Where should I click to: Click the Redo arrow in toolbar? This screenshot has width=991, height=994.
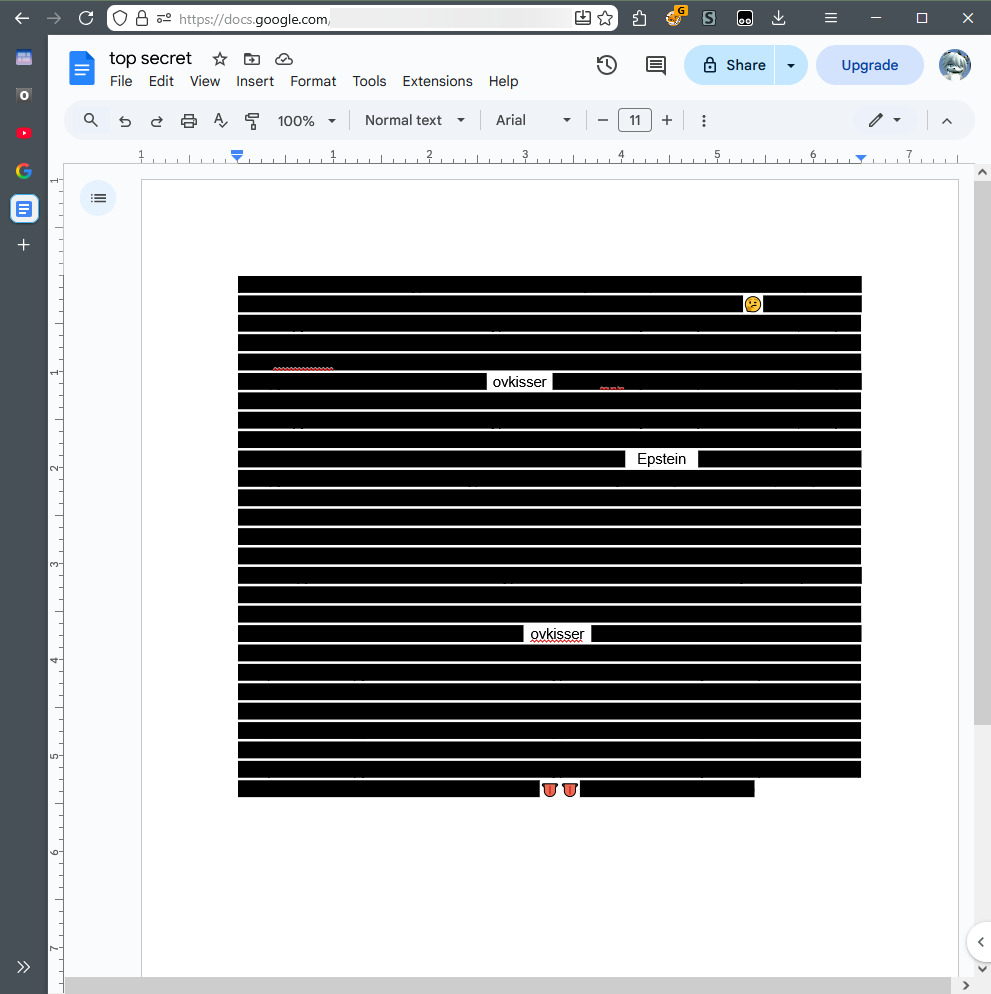(157, 121)
